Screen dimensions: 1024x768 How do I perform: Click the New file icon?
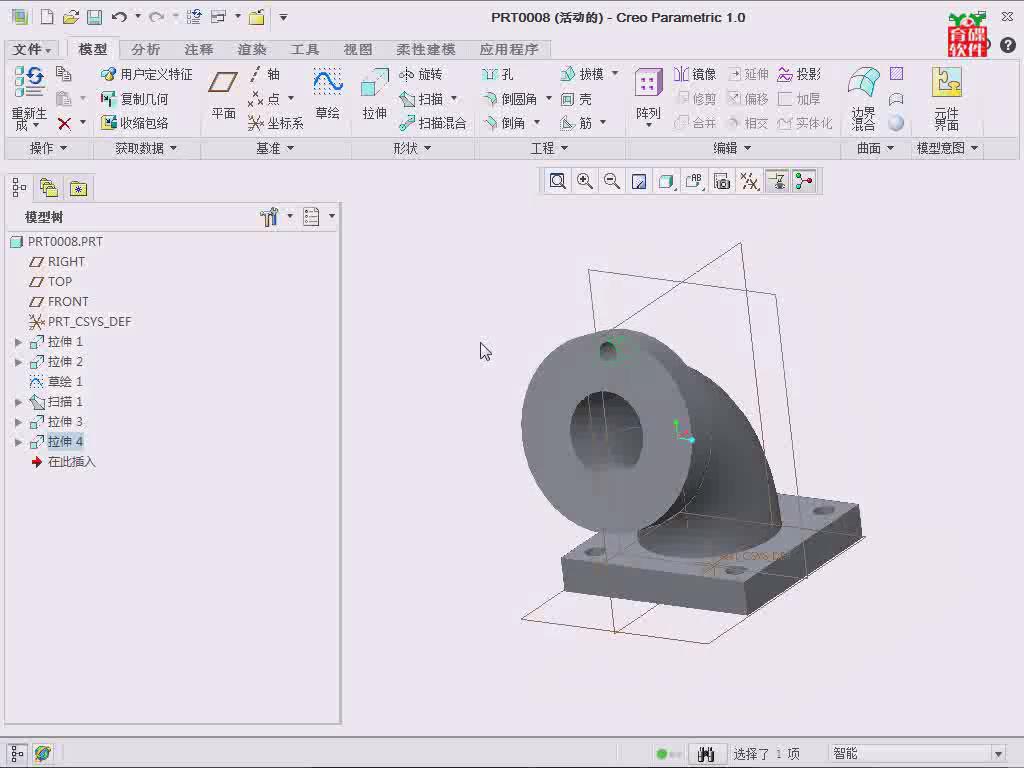click(47, 17)
